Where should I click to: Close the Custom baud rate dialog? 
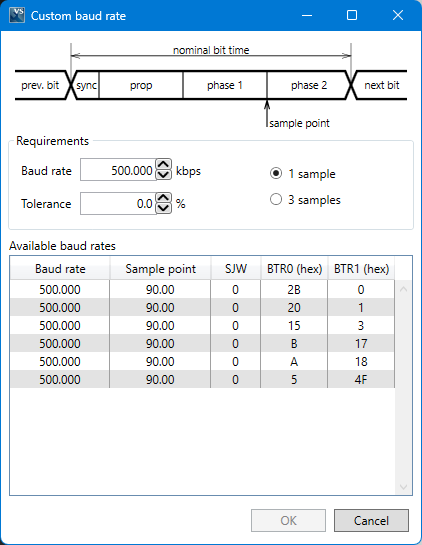(398, 15)
